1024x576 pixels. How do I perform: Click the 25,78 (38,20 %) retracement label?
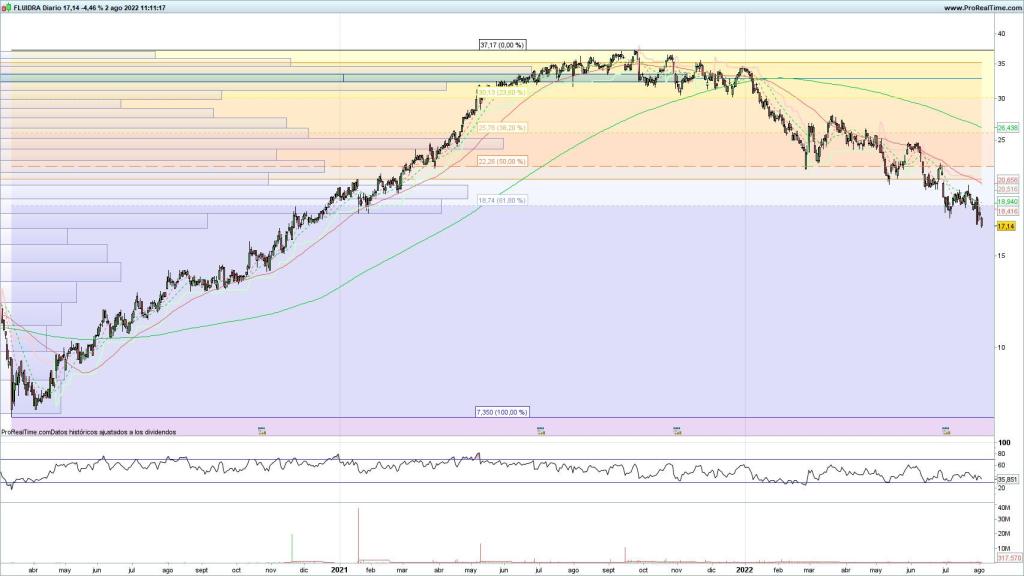point(502,128)
